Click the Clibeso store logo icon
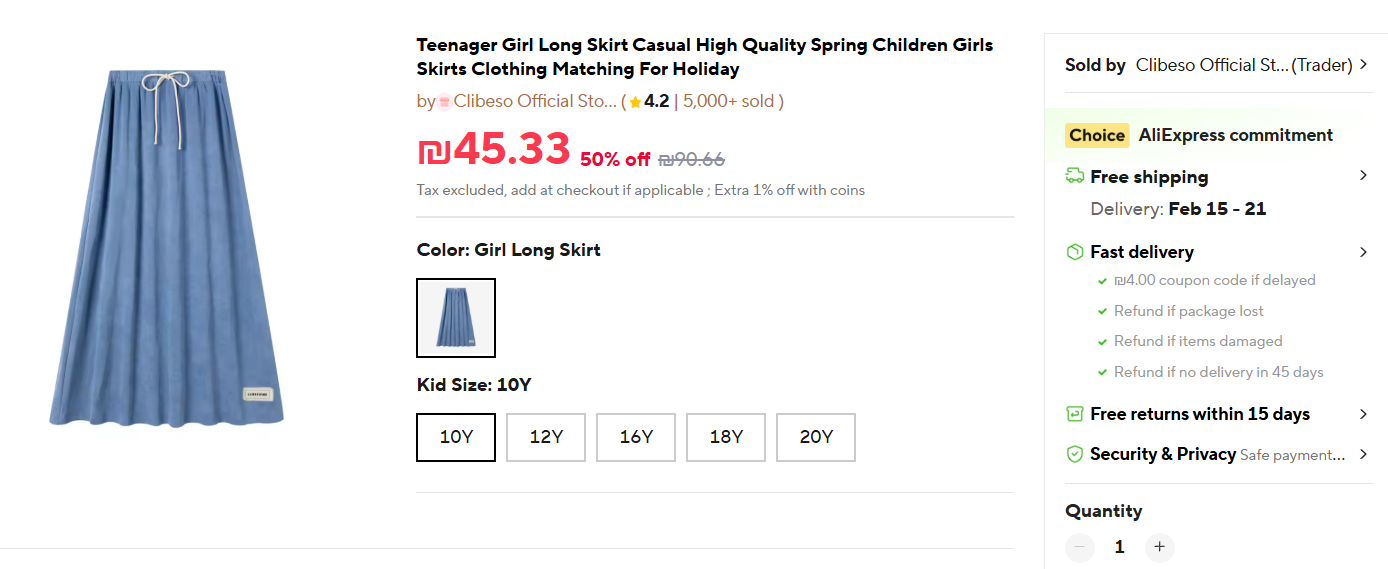This screenshot has height=569, width=1388. (445, 102)
